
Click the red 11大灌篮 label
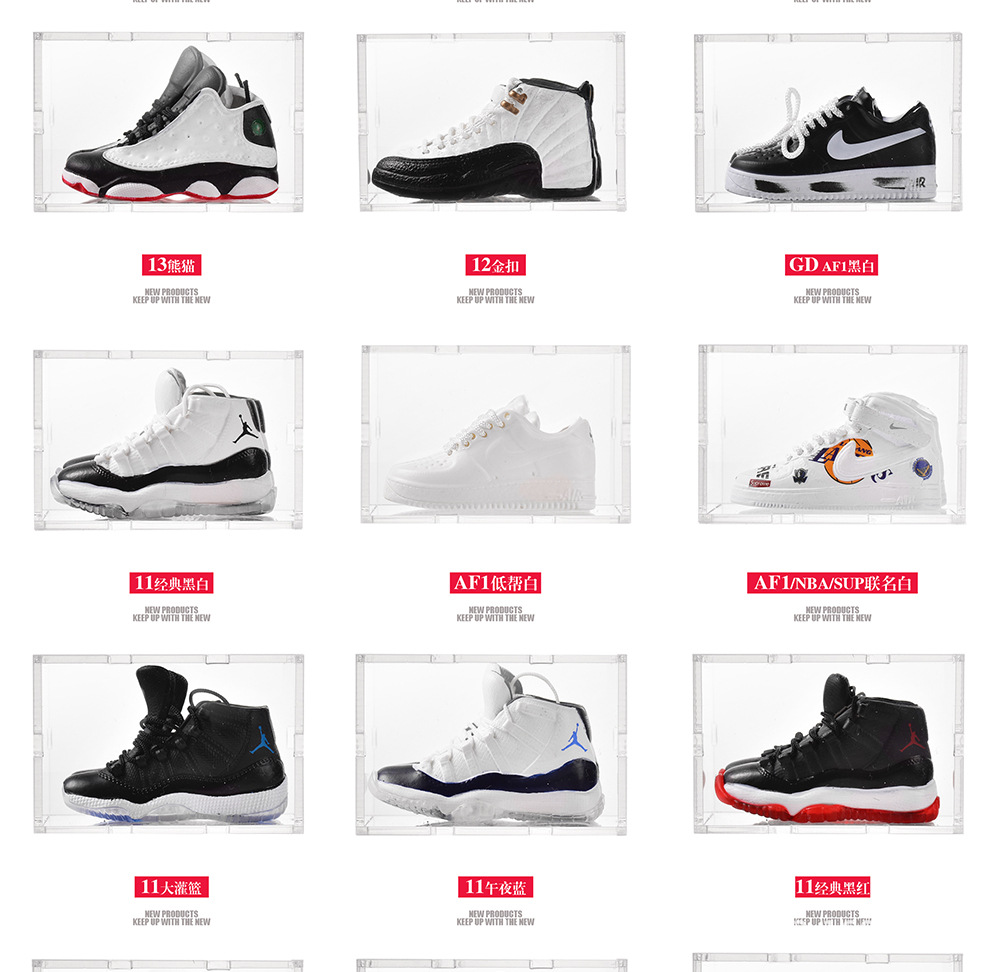click(x=172, y=887)
